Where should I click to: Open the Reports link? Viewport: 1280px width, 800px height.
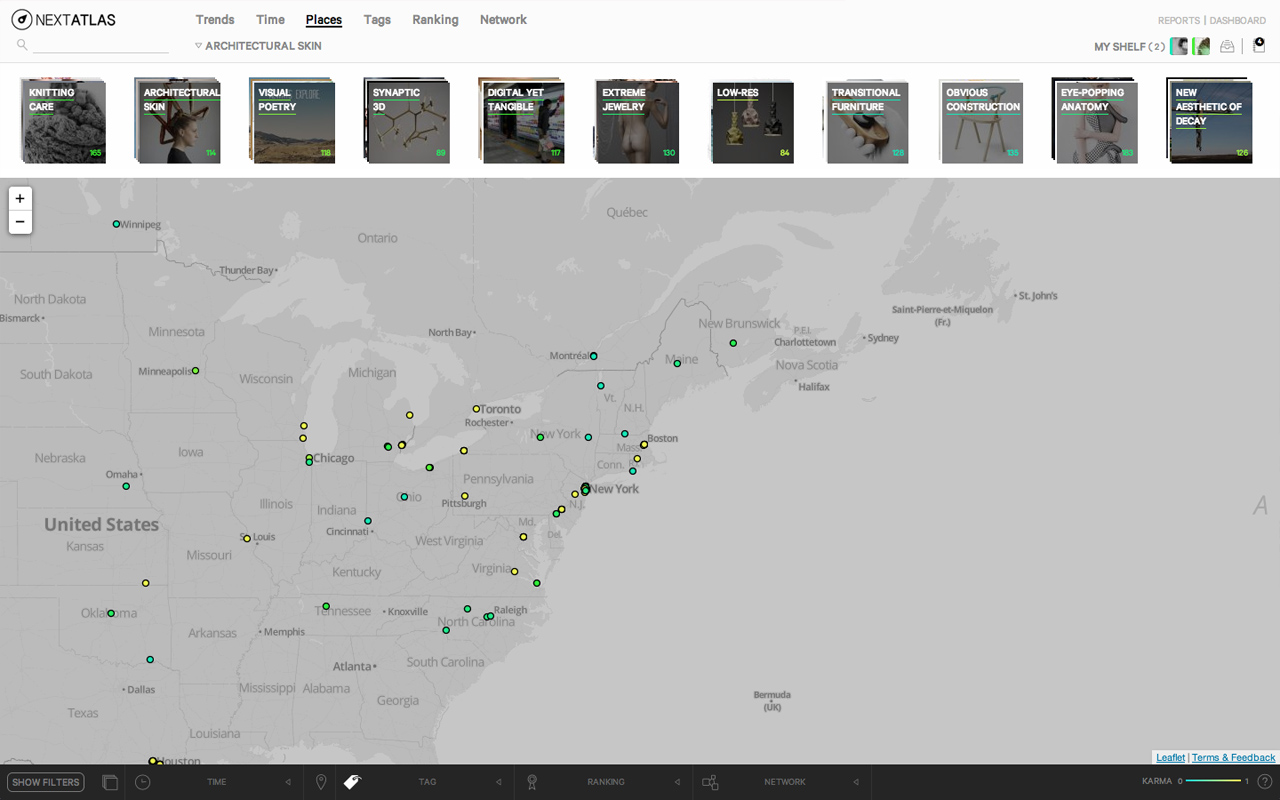click(x=1178, y=20)
